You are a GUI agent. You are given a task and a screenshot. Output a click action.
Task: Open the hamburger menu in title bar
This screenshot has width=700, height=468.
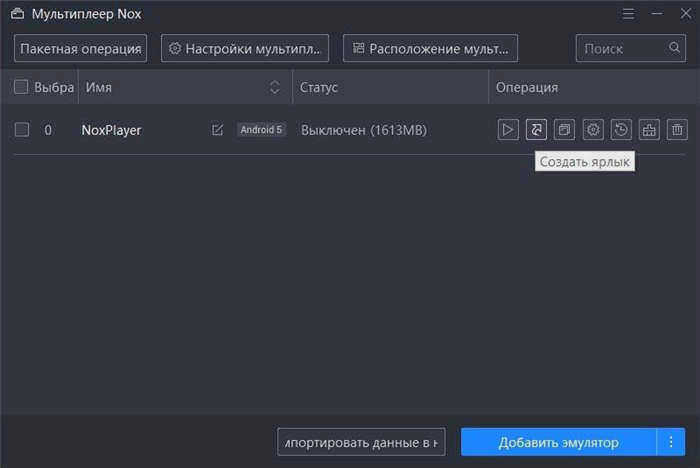tap(628, 14)
